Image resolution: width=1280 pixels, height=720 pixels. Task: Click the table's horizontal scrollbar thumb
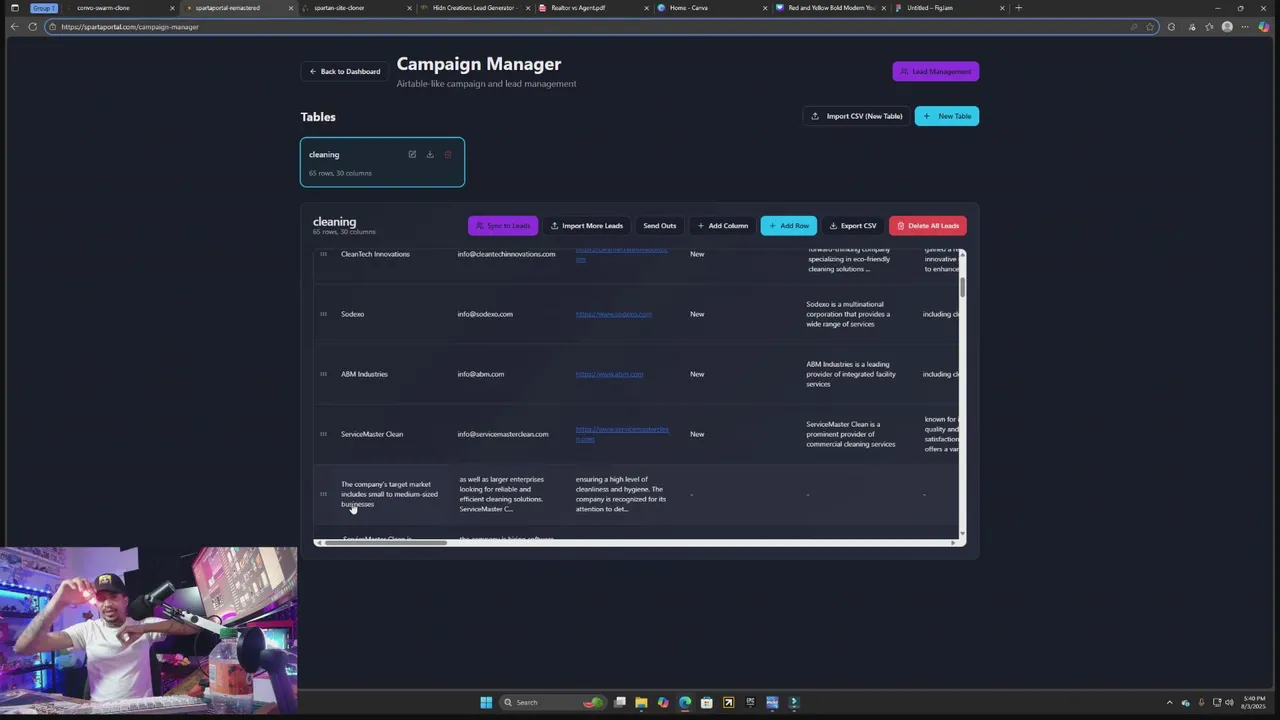pos(384,543)
